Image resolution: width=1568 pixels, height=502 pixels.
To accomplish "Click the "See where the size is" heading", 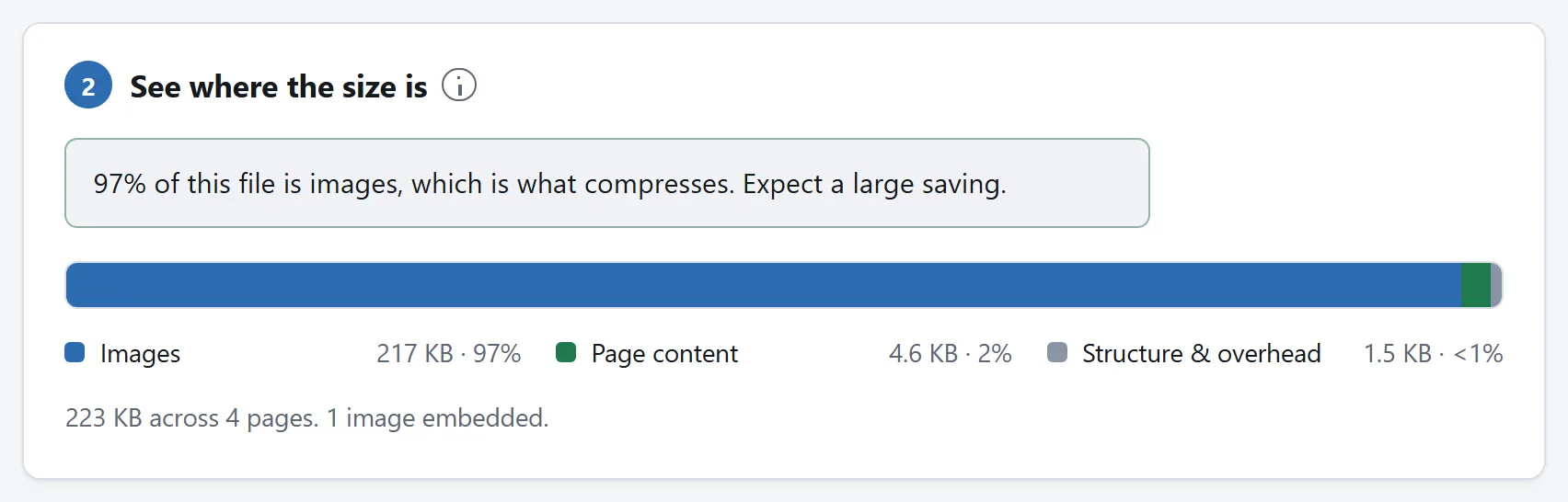I will click(279, 86).
